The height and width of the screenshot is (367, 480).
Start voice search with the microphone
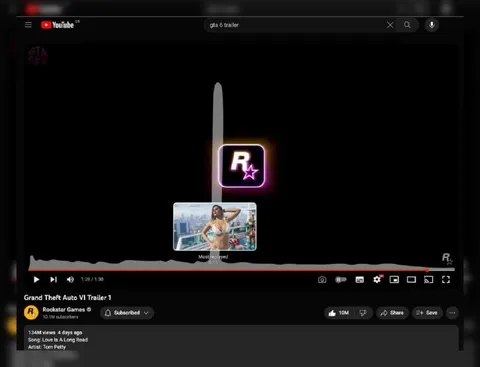click(x=432, y=25)
